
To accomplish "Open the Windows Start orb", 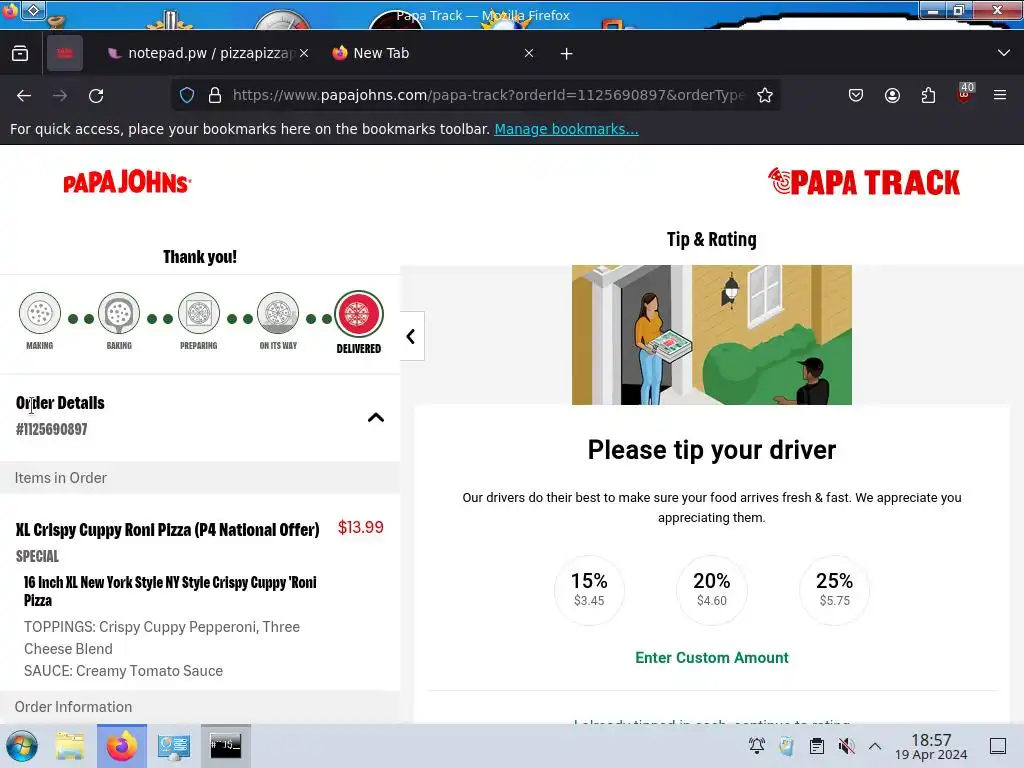I will click(x=22, y=746).
